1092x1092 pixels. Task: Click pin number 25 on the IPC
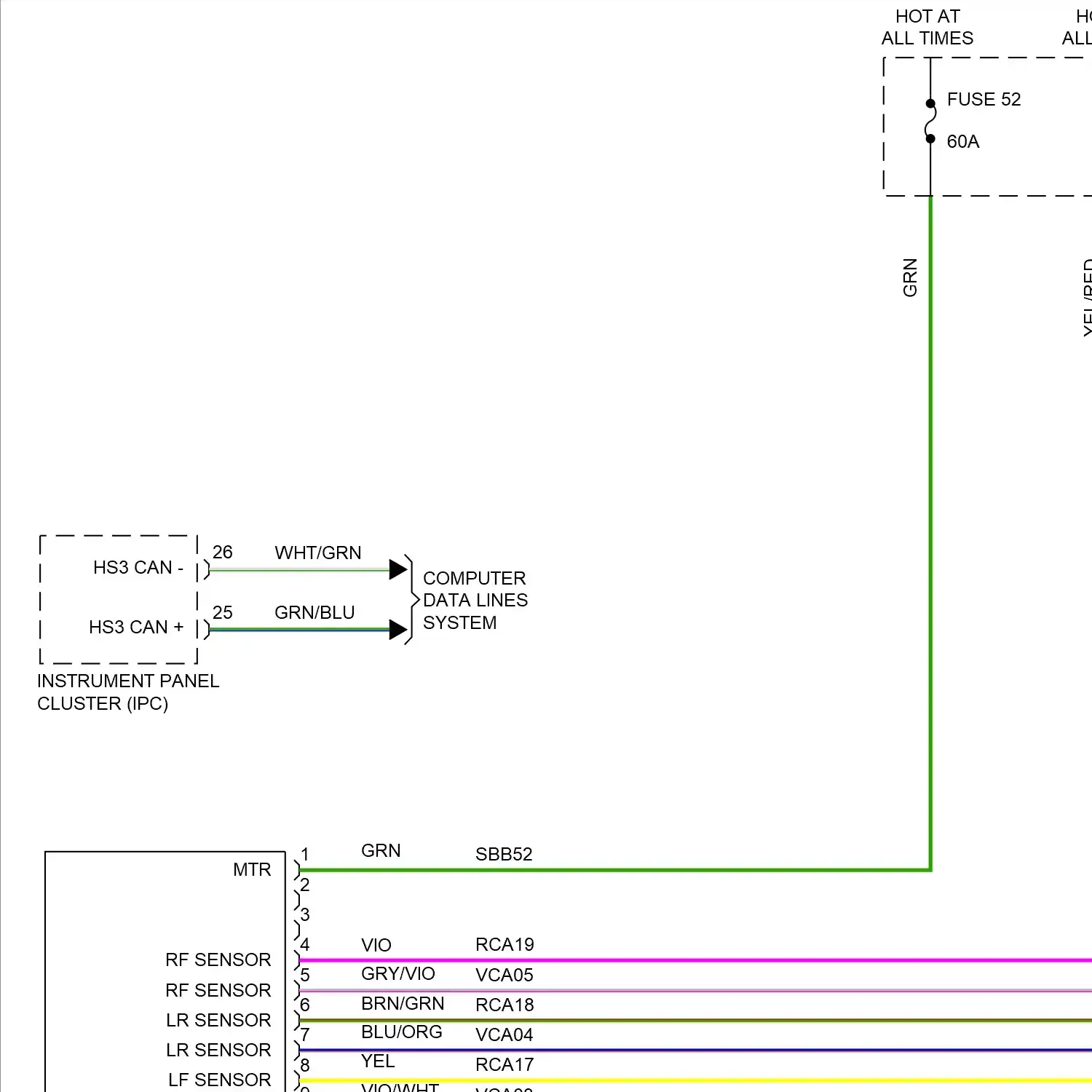[223, 612]
